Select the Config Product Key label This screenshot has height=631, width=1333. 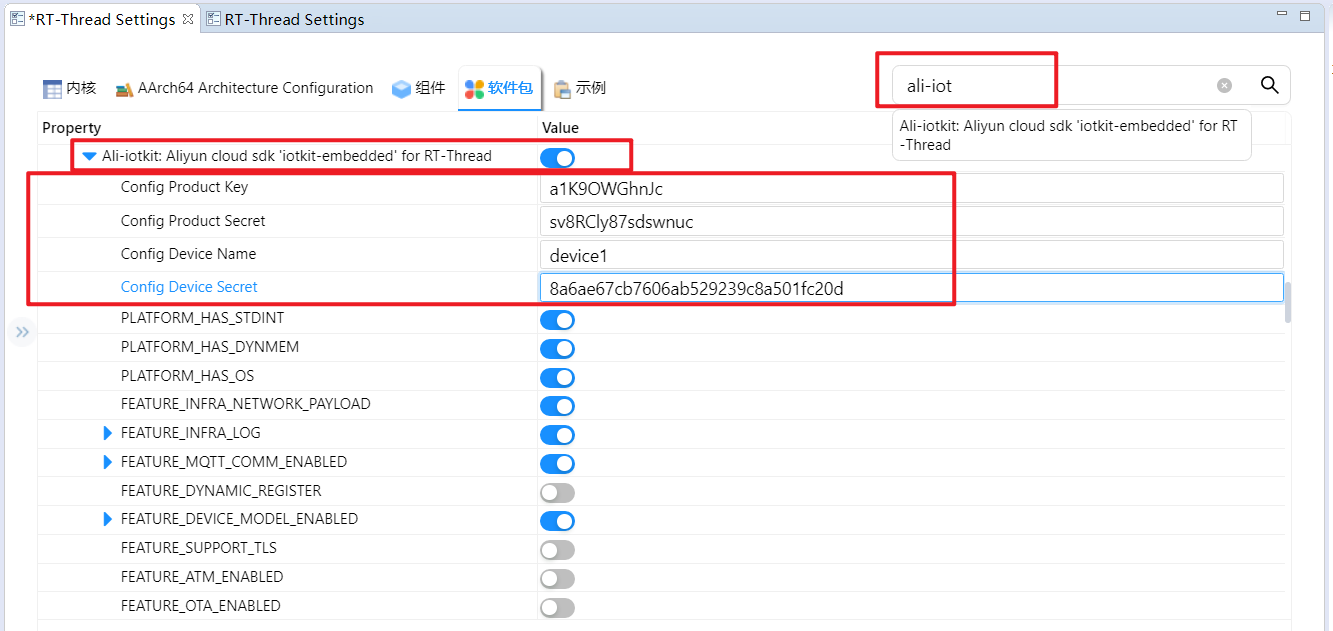tap(184, 187)
